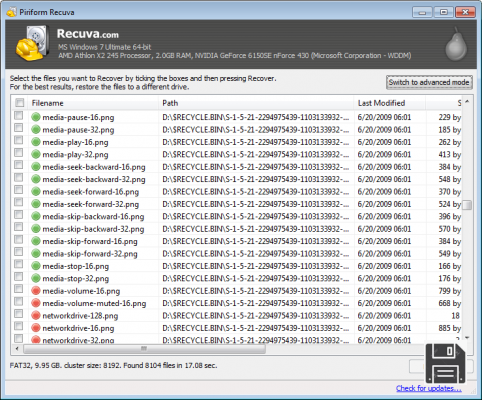
Task: Click the green status dot for media-play-16.png
Action: [36, 142]
